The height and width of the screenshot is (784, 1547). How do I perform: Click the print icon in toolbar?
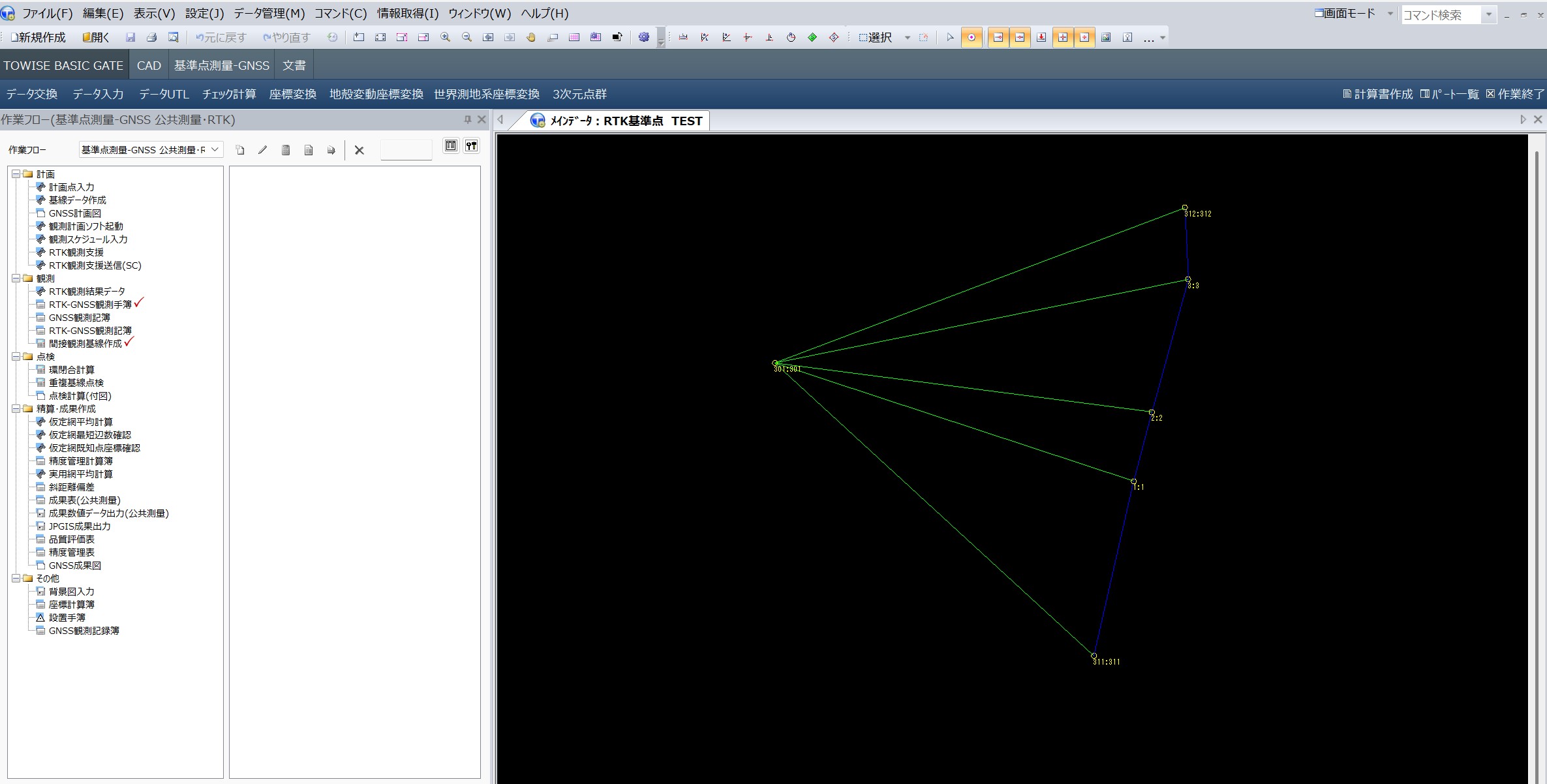(x=152, y=38)
